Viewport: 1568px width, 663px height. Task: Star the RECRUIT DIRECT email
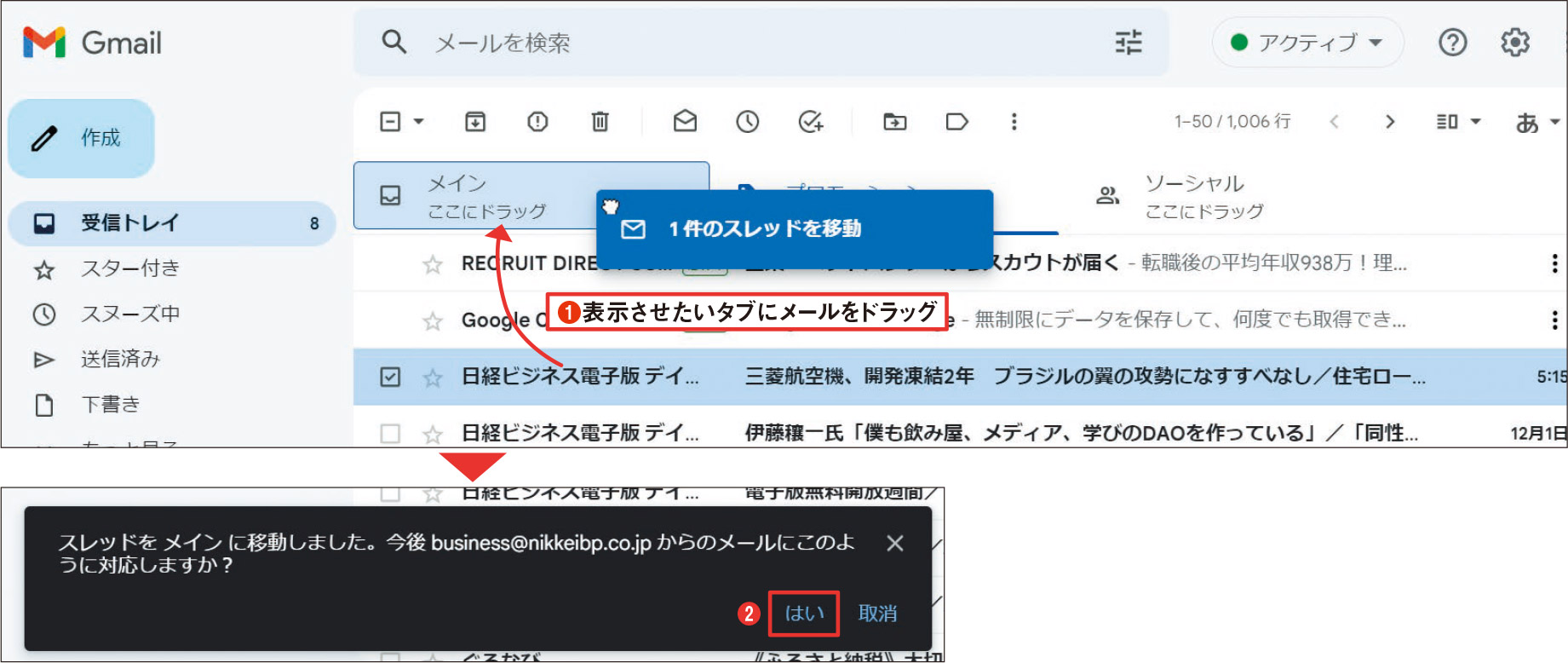tap(433, 264)
